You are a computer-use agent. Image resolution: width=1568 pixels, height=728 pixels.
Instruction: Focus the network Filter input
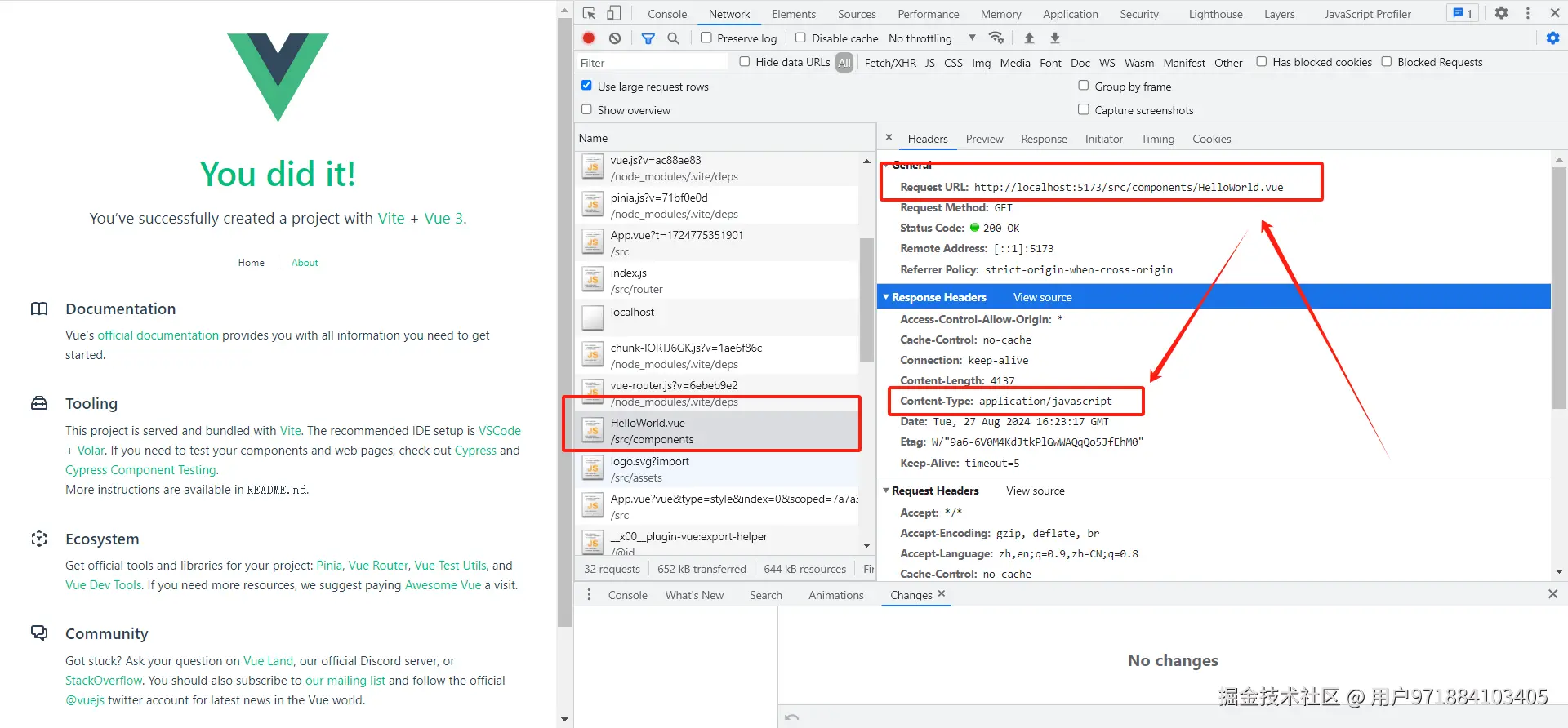coord(652,63)
